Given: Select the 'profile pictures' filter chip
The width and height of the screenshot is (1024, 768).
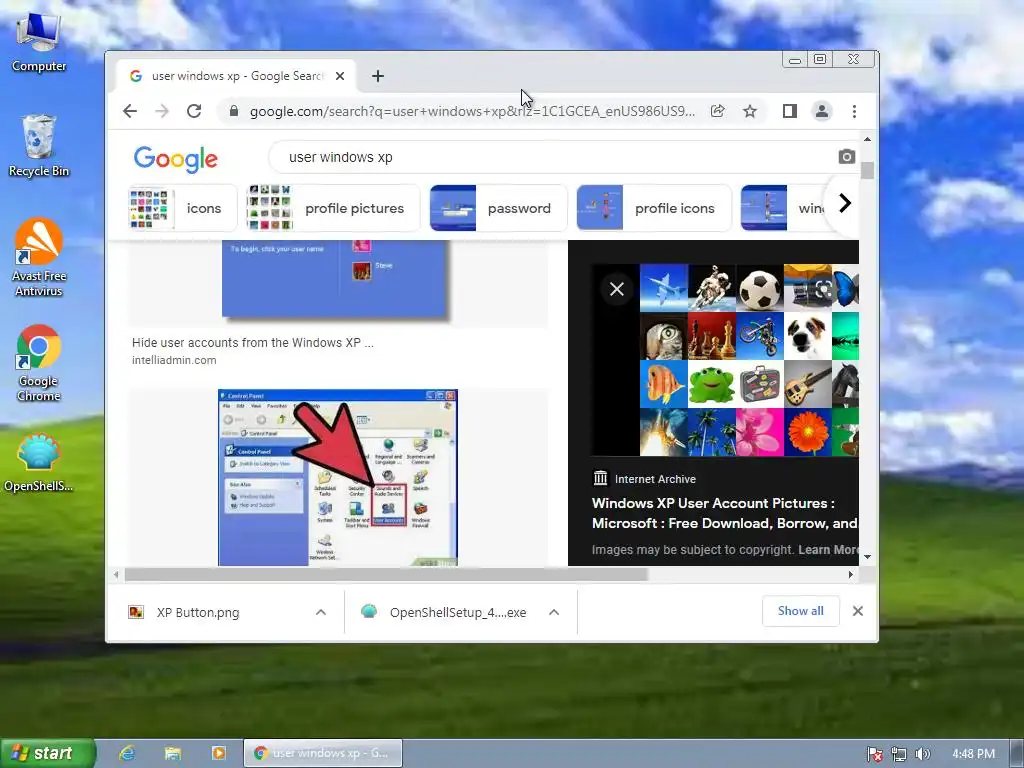Looking at the screenshot, I should coord(332,208).
